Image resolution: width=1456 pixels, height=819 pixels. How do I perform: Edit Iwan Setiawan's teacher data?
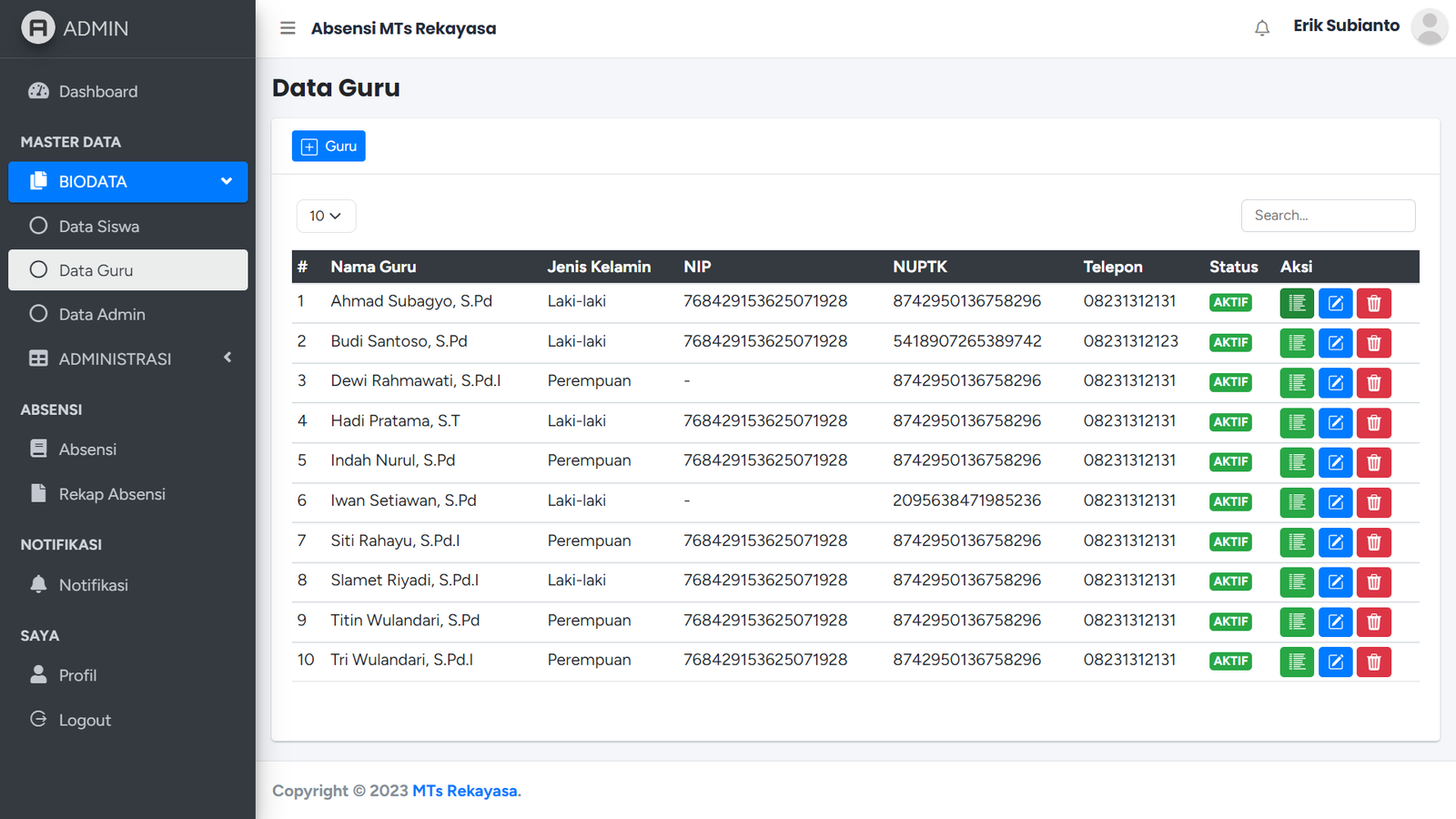point(1335,502)
